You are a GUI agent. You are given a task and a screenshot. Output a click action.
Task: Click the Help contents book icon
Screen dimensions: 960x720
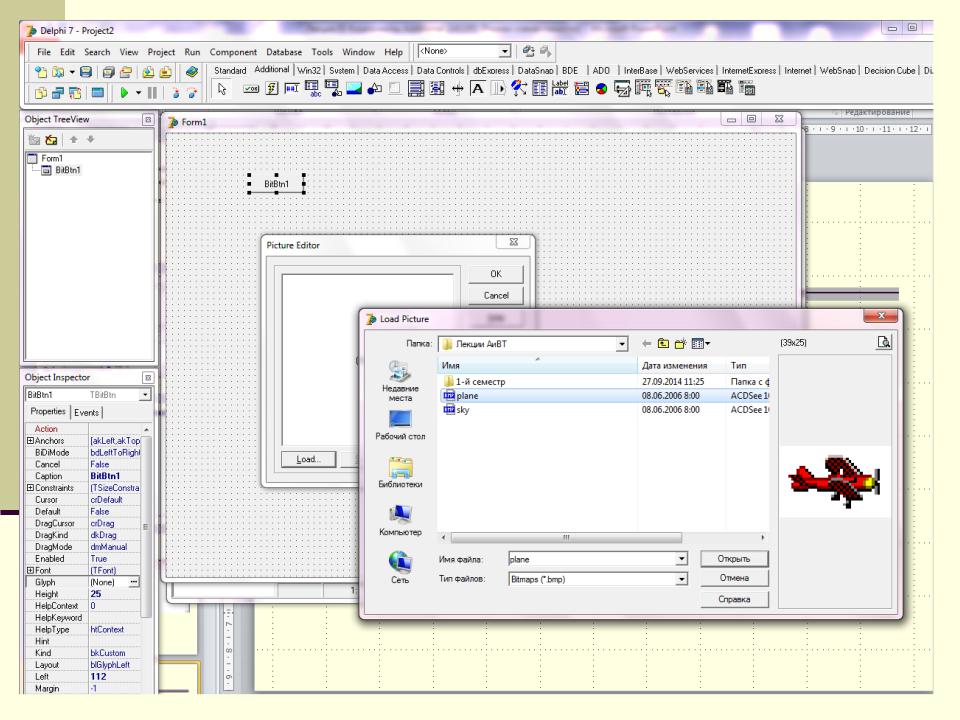tap(192, 72)
